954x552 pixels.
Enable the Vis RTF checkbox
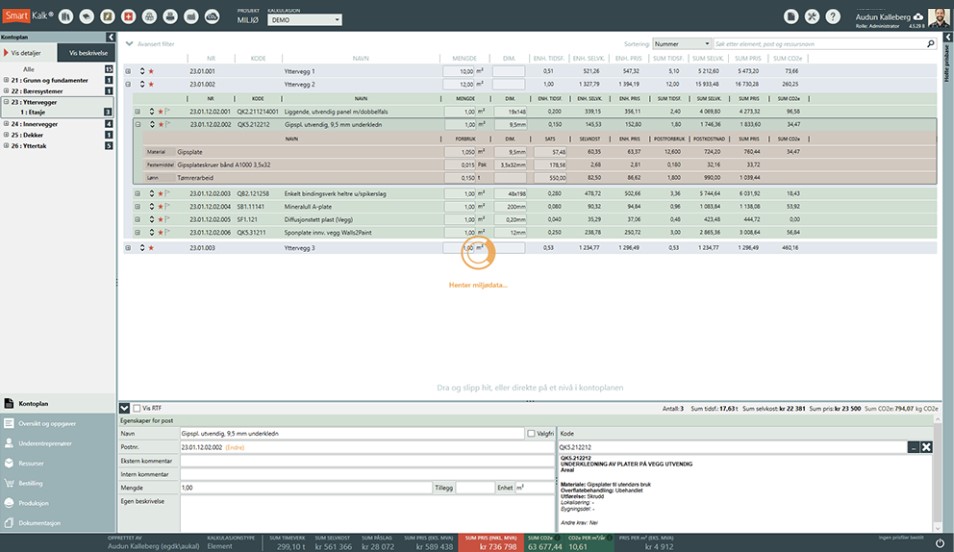pos(137,408)
